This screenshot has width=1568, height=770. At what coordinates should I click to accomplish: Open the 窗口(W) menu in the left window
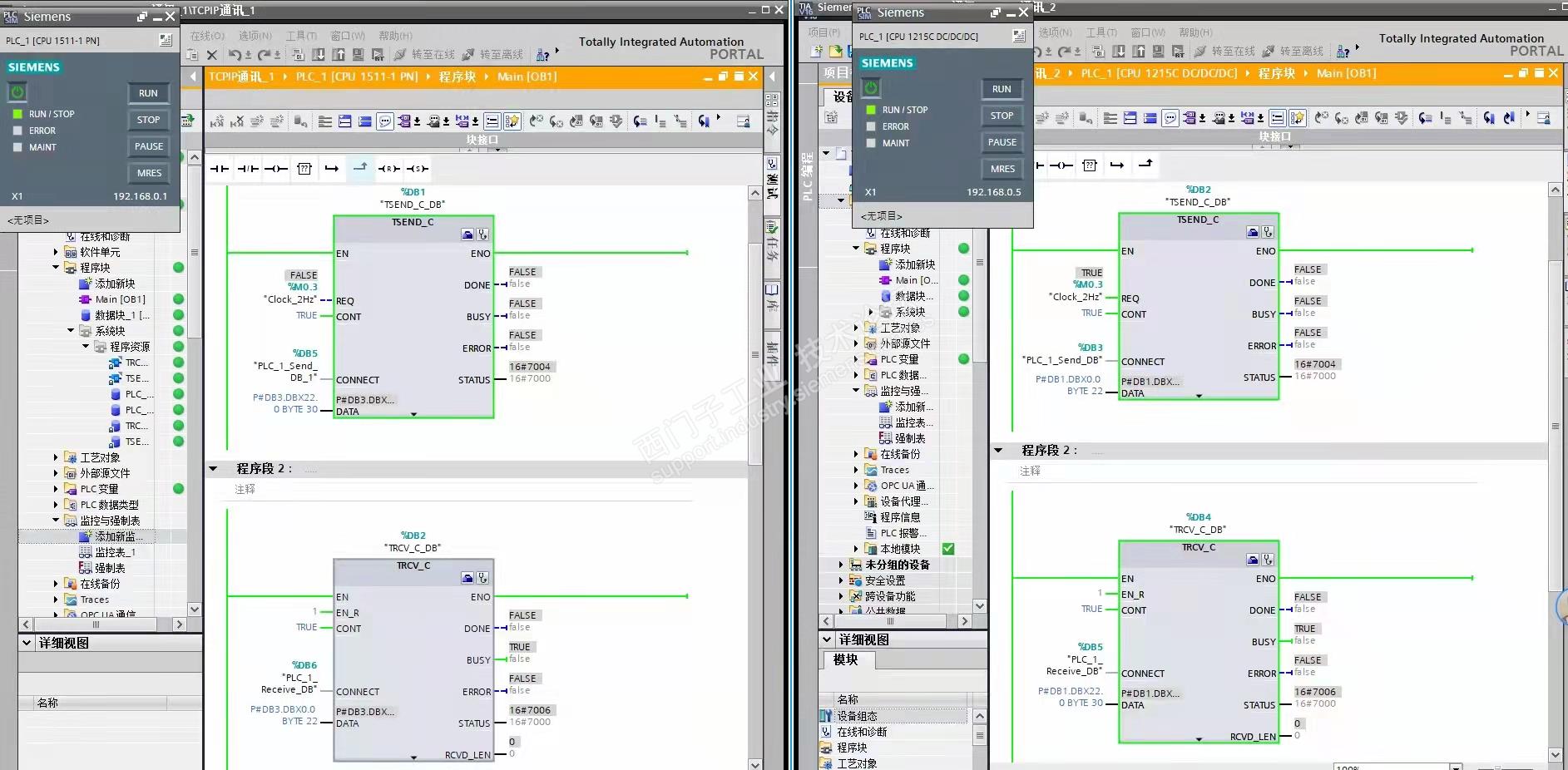coord(348,36)
